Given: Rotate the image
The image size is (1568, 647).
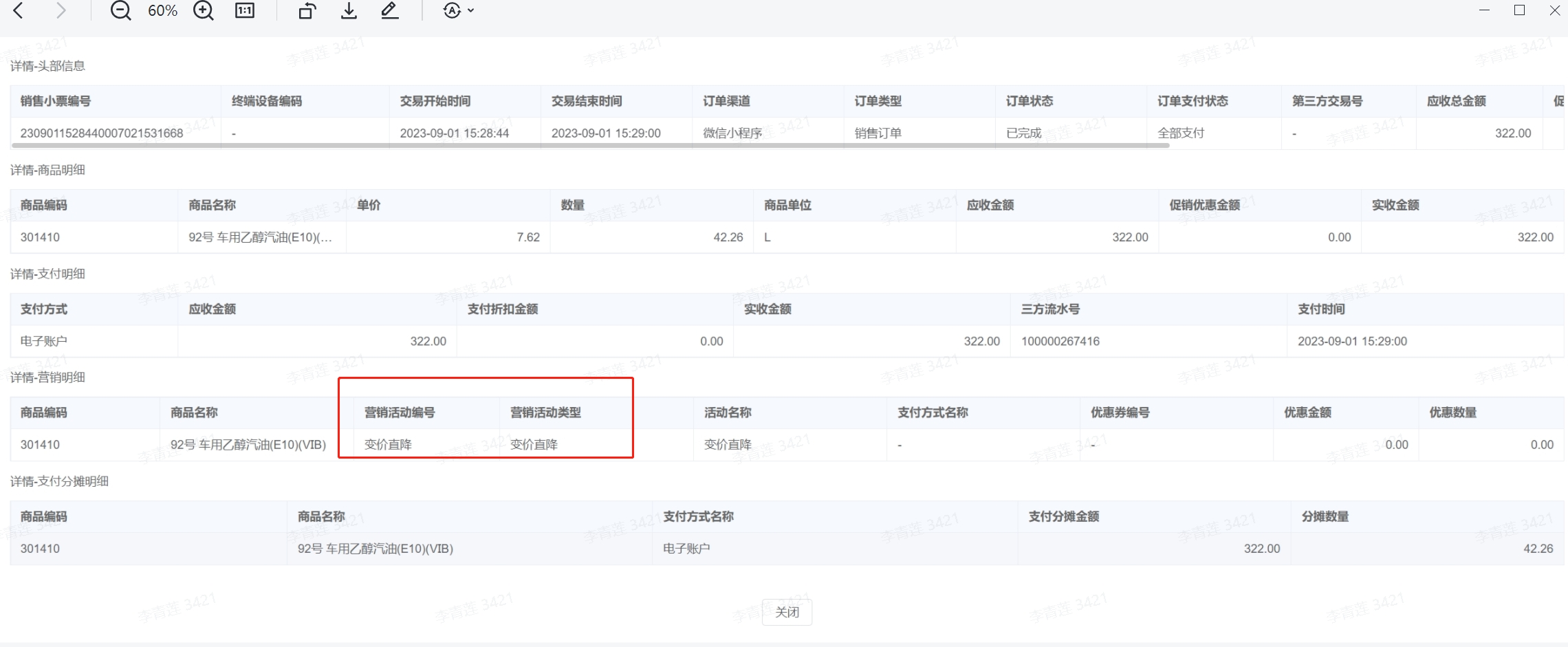Looking at the screenshot, I should pos(307,10).
